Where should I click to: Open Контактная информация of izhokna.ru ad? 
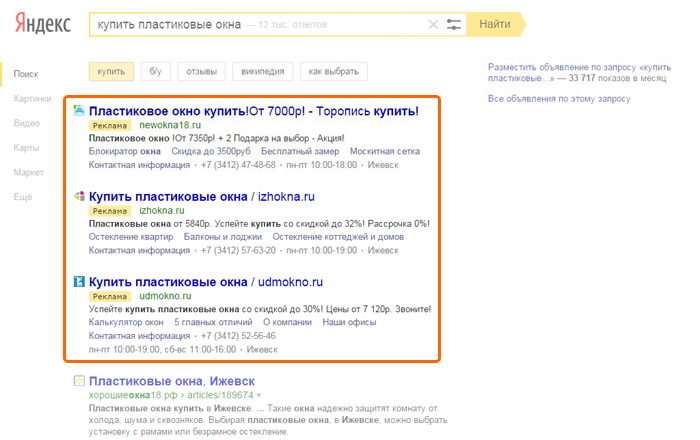[139, 250]
